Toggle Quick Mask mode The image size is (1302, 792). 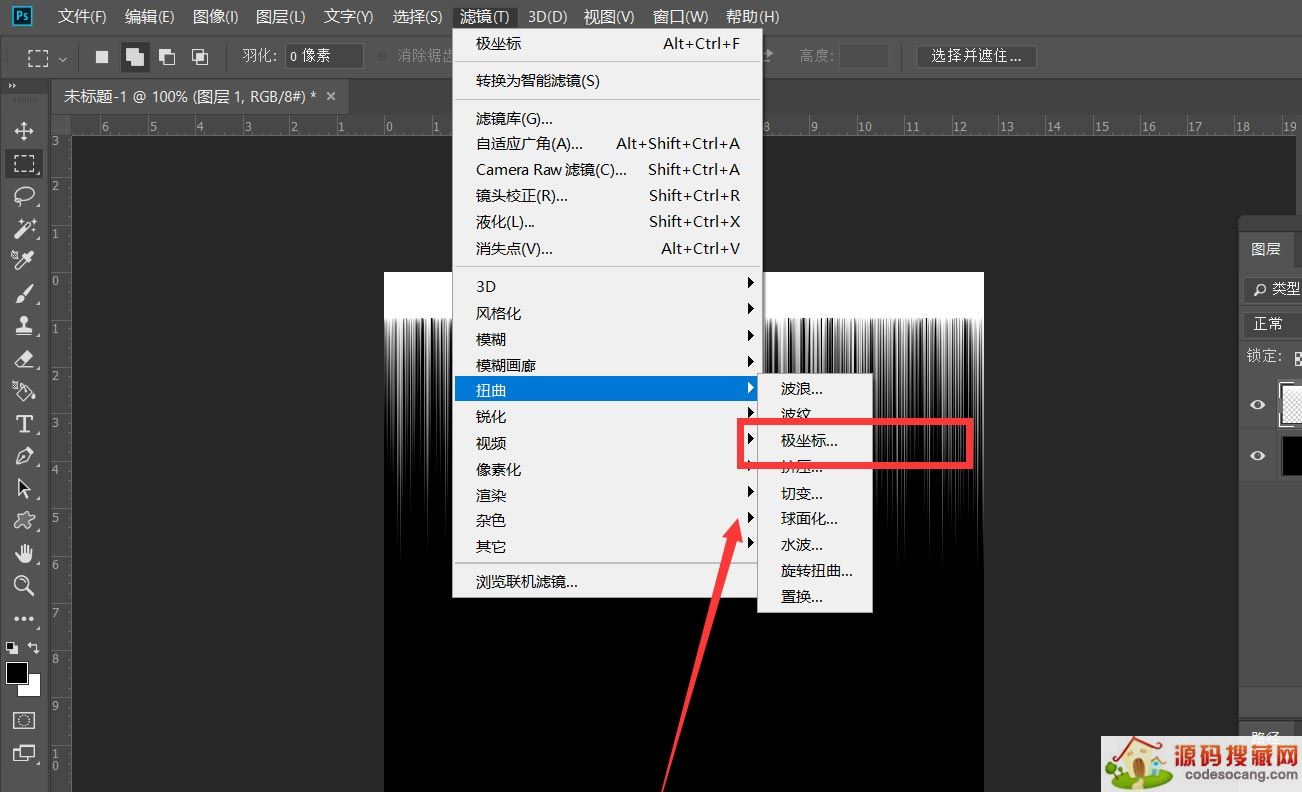click(x=24, y=720)
